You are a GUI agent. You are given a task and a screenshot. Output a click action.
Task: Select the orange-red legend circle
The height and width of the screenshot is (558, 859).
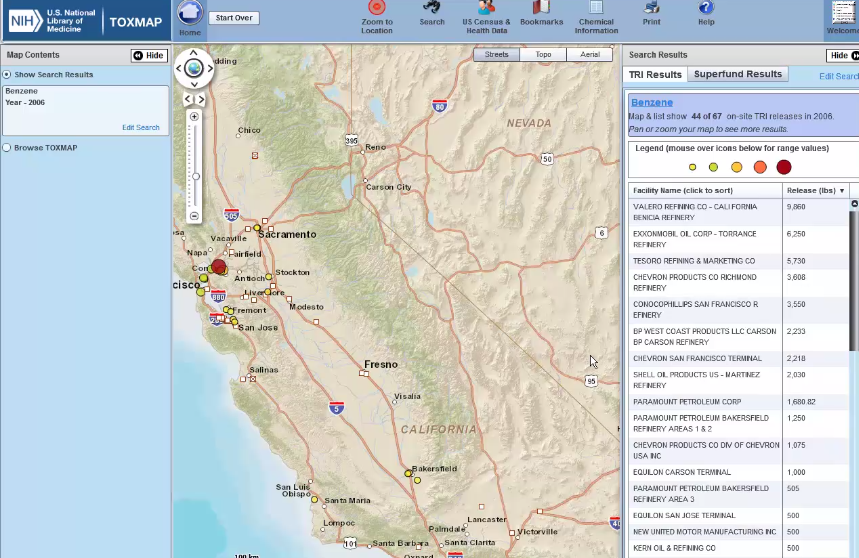pyautogui.click(x=760, y=167)
